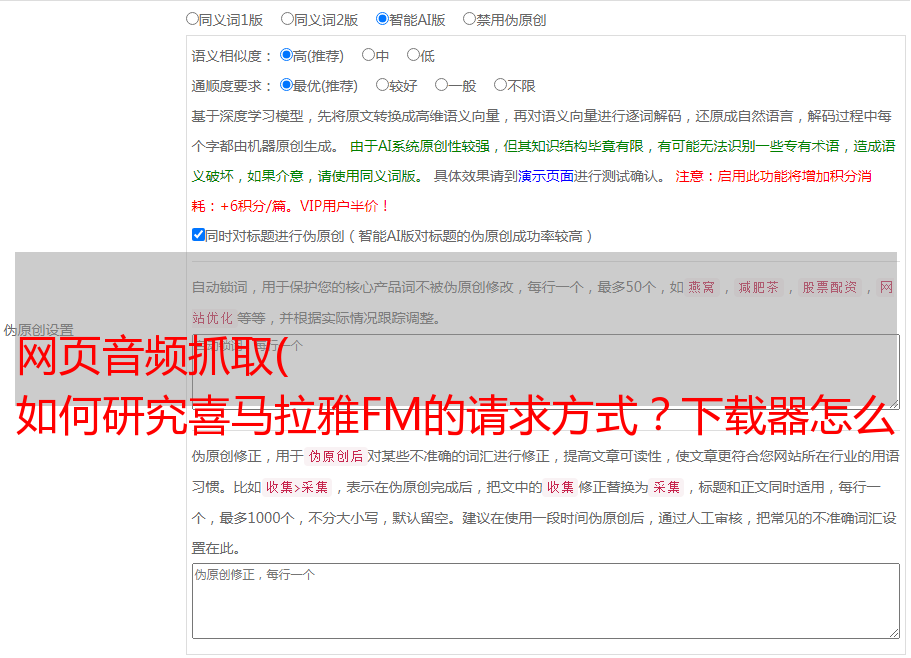Open the 演示页面 link
911x658 pixels.
pos(546,176)
